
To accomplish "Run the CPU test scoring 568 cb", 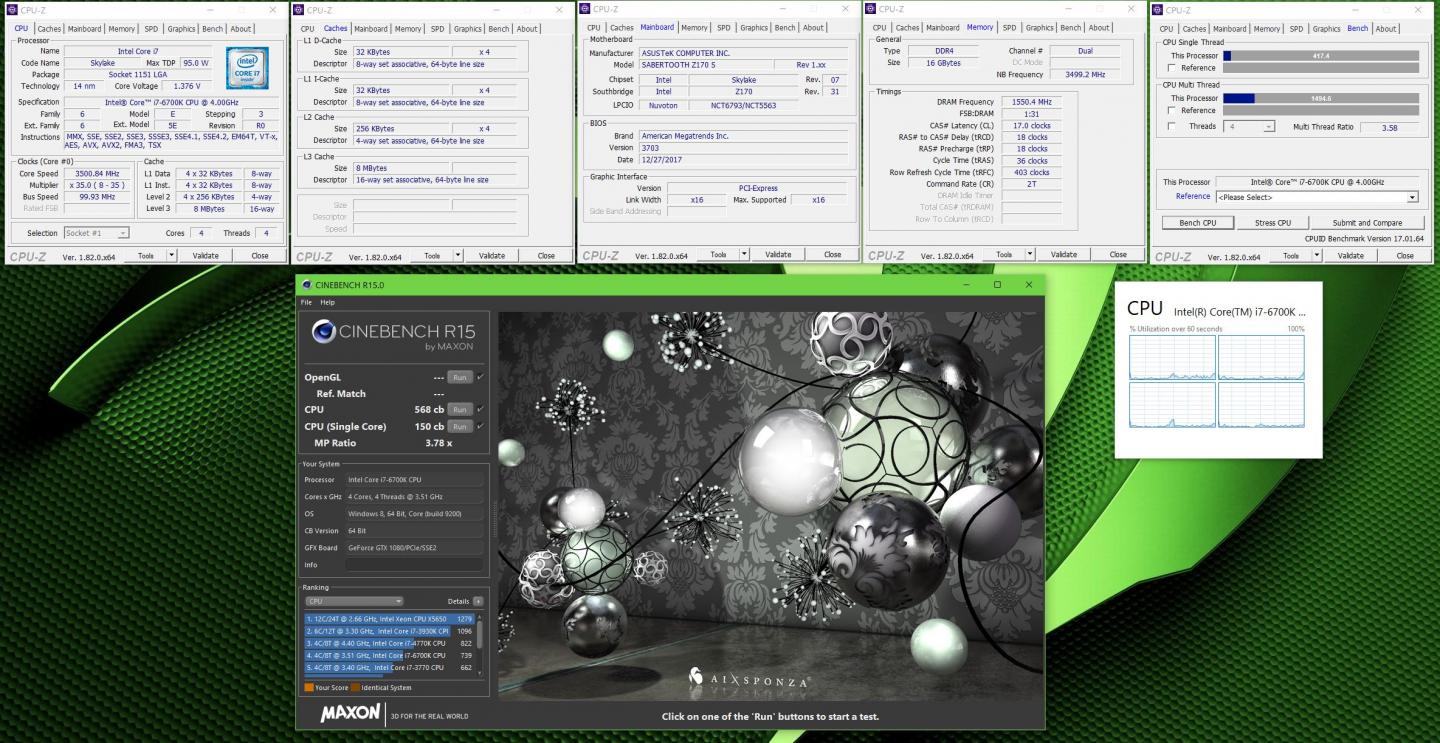I will [x=459, y=409].
